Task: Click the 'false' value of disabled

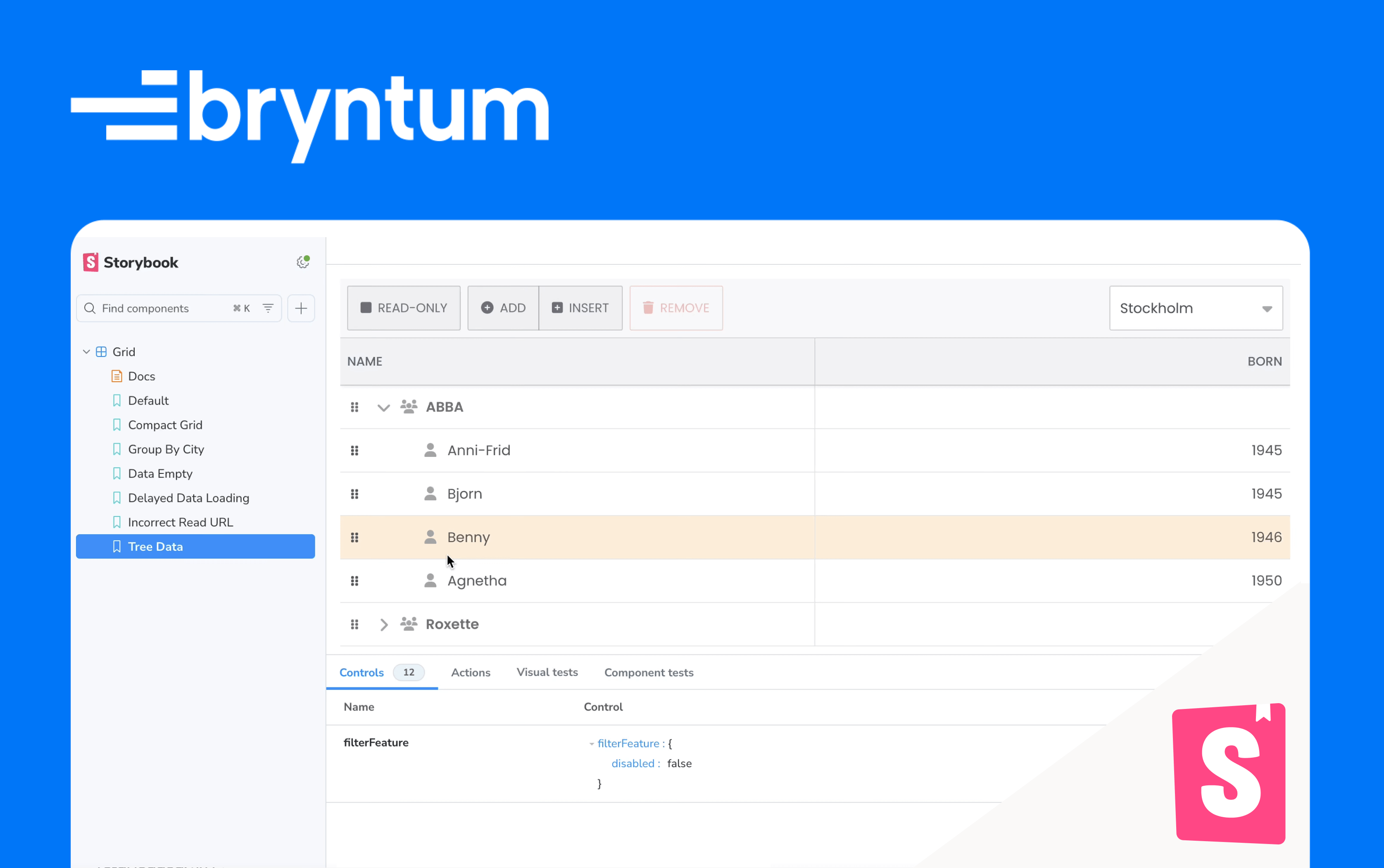Action: 679,763
